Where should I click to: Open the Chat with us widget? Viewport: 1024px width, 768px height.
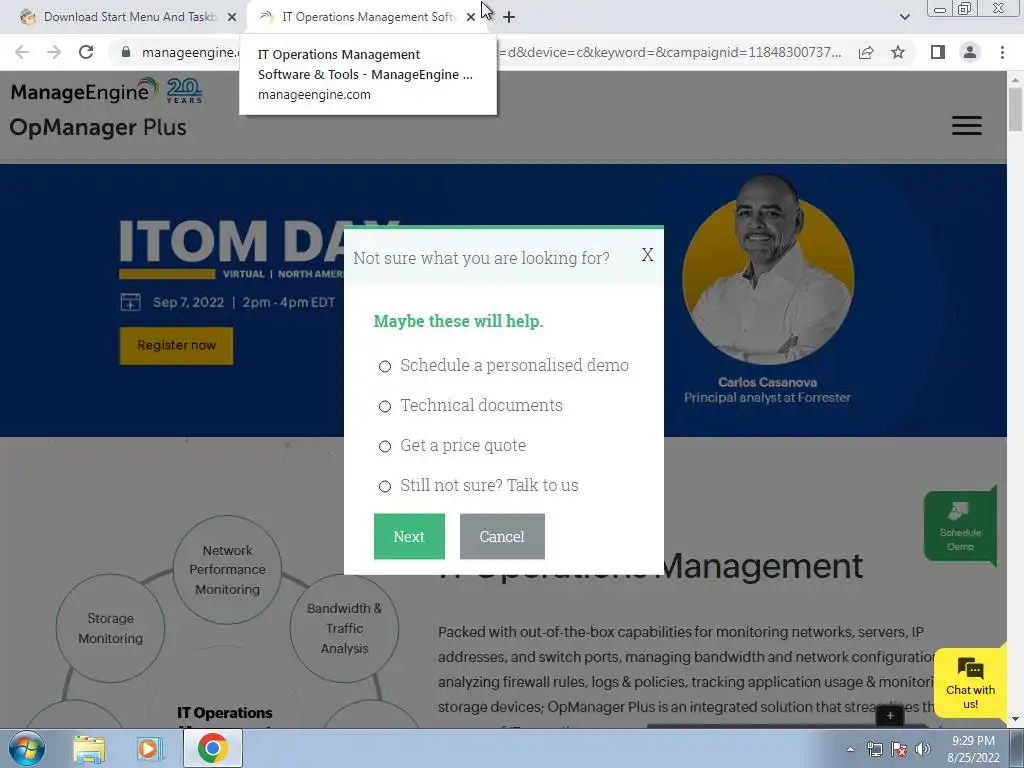pos(970,684)
